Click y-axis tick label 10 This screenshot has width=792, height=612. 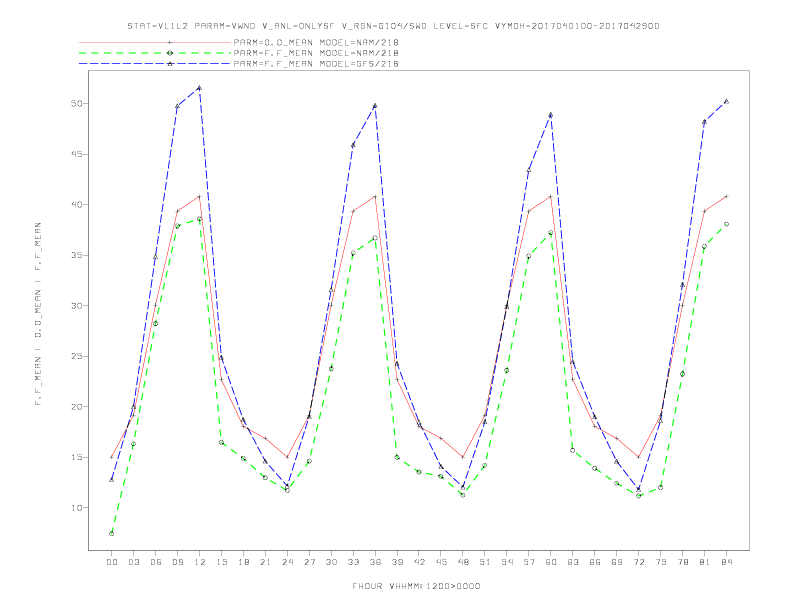(76, 507)
